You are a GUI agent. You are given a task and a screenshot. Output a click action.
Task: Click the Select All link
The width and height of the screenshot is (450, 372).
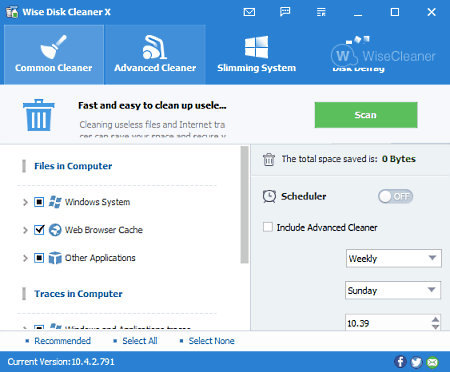click(x=140, y=341)
